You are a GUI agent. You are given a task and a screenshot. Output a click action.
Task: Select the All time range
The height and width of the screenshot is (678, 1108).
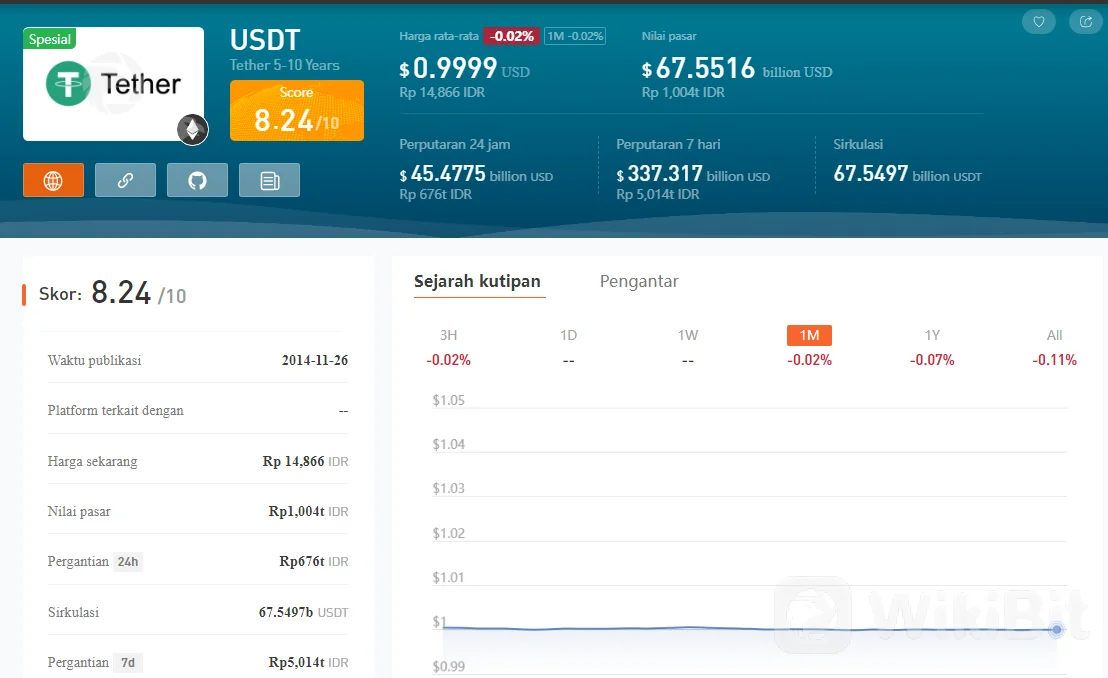coord(1054,335)
